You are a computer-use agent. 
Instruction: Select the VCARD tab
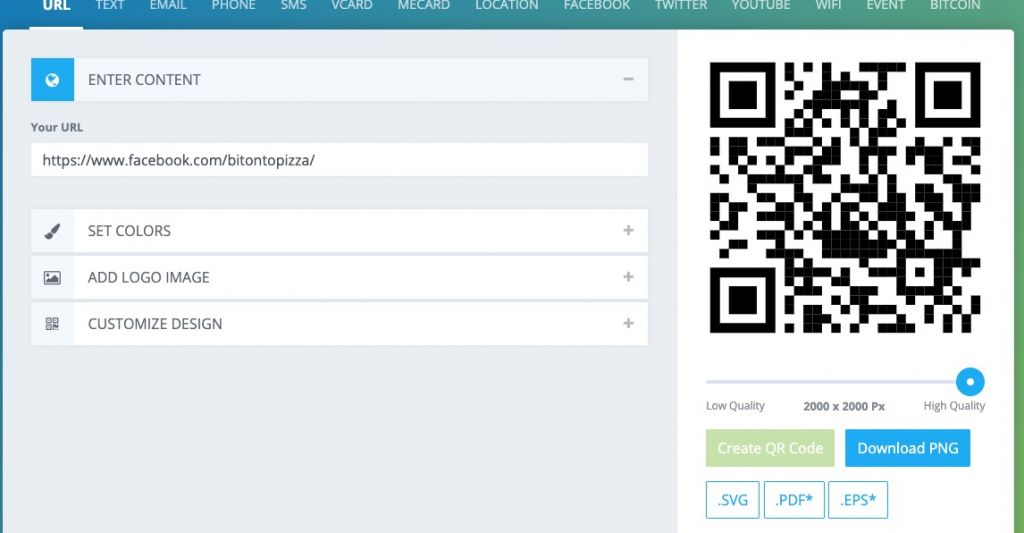[x=351, y=6]
